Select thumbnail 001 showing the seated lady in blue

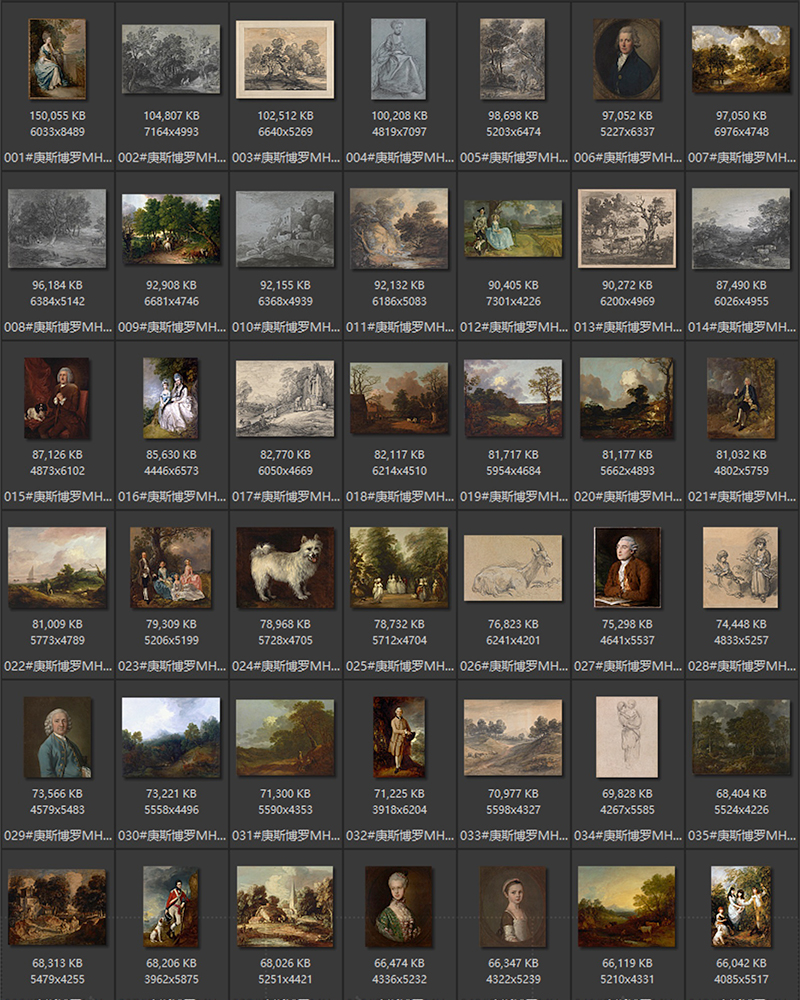coord(57,60)
